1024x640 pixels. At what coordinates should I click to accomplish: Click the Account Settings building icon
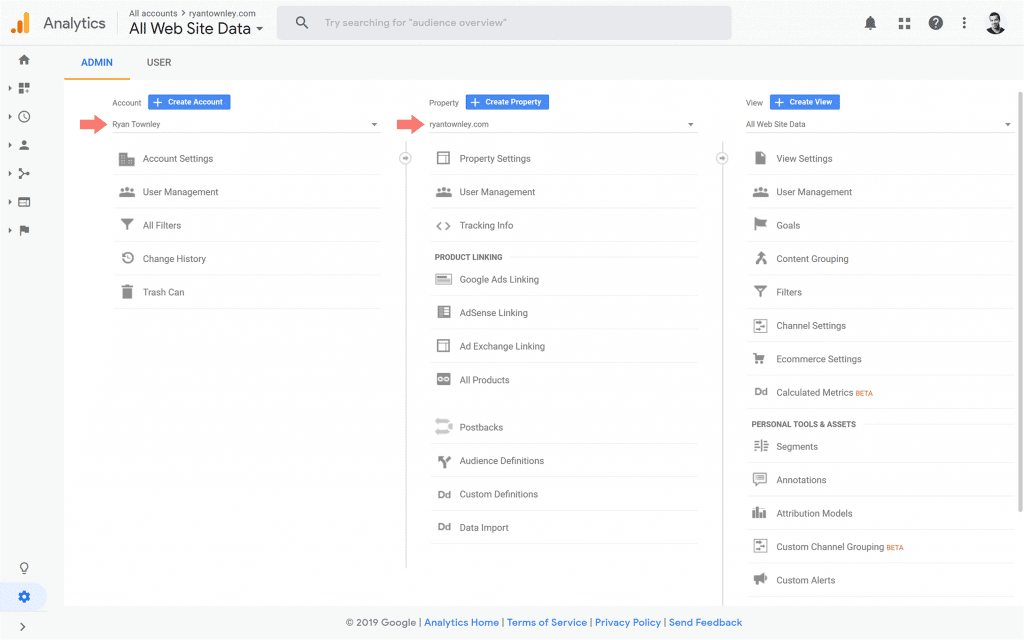click(x=127, y=159)
